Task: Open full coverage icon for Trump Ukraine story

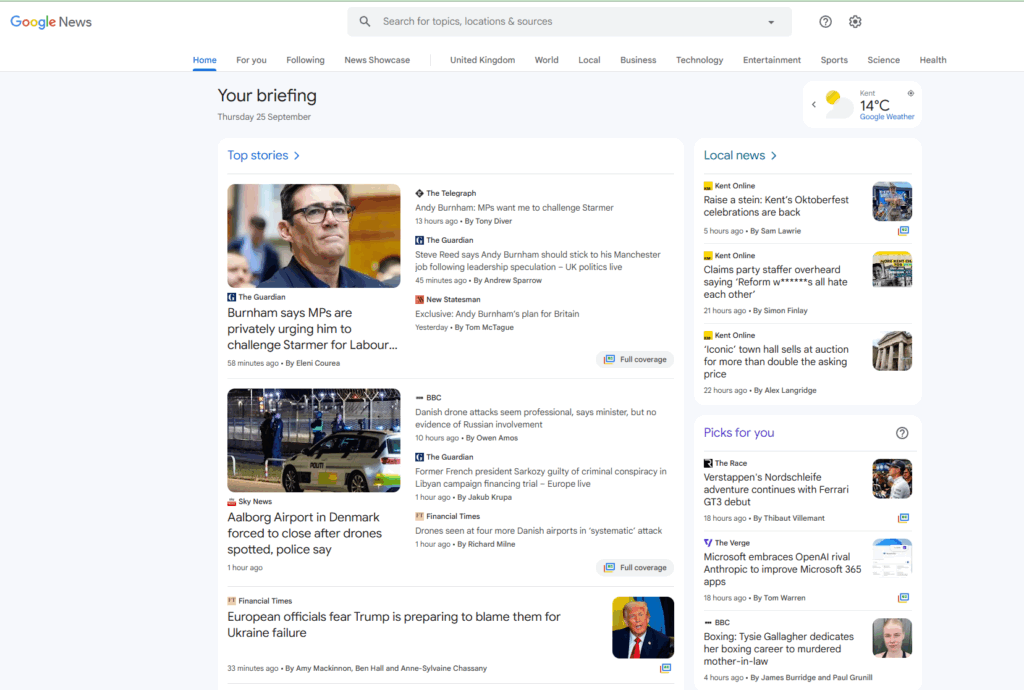Action: [665, 668]
